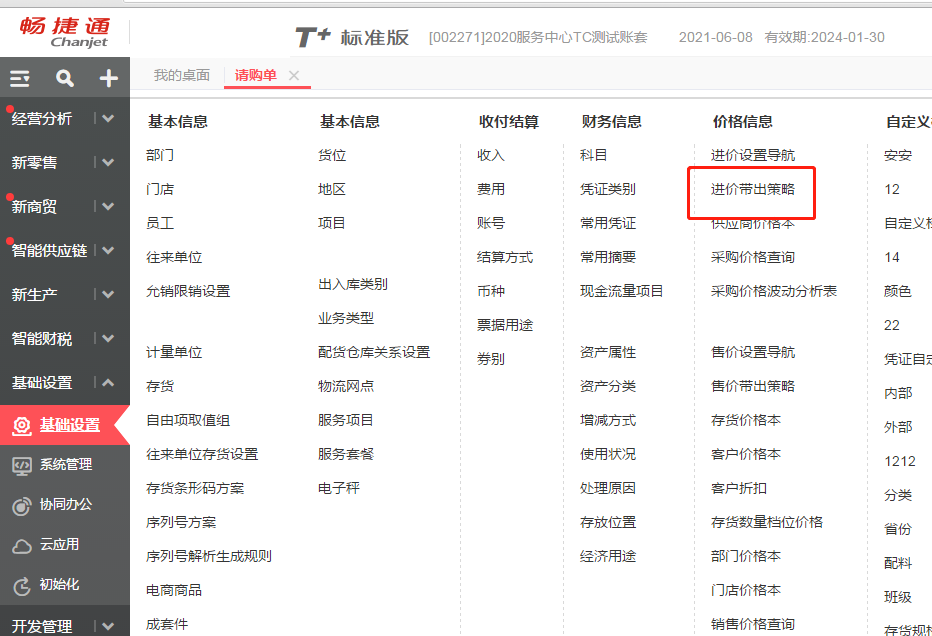Viewport: 932px width, 636px height.
Task: Select 协同办公 in the sidebar
Action: point(66,505)
